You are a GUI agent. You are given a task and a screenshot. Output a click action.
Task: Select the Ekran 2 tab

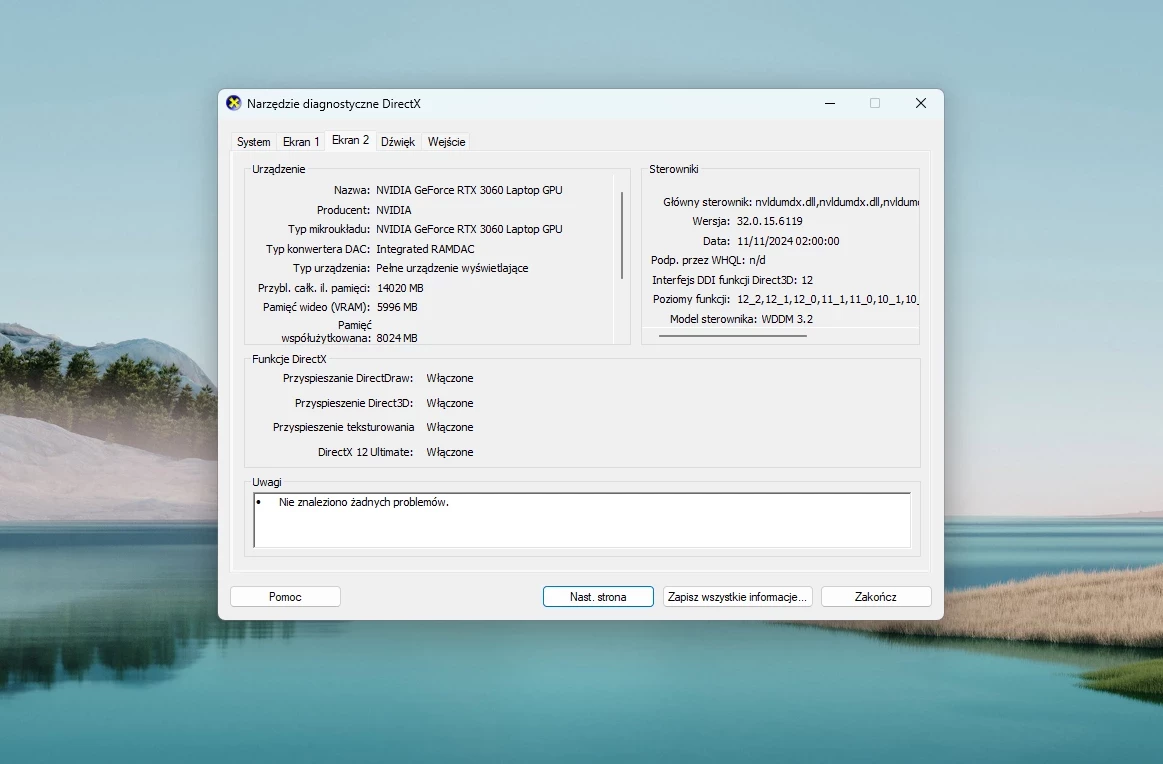pos(350,140)
